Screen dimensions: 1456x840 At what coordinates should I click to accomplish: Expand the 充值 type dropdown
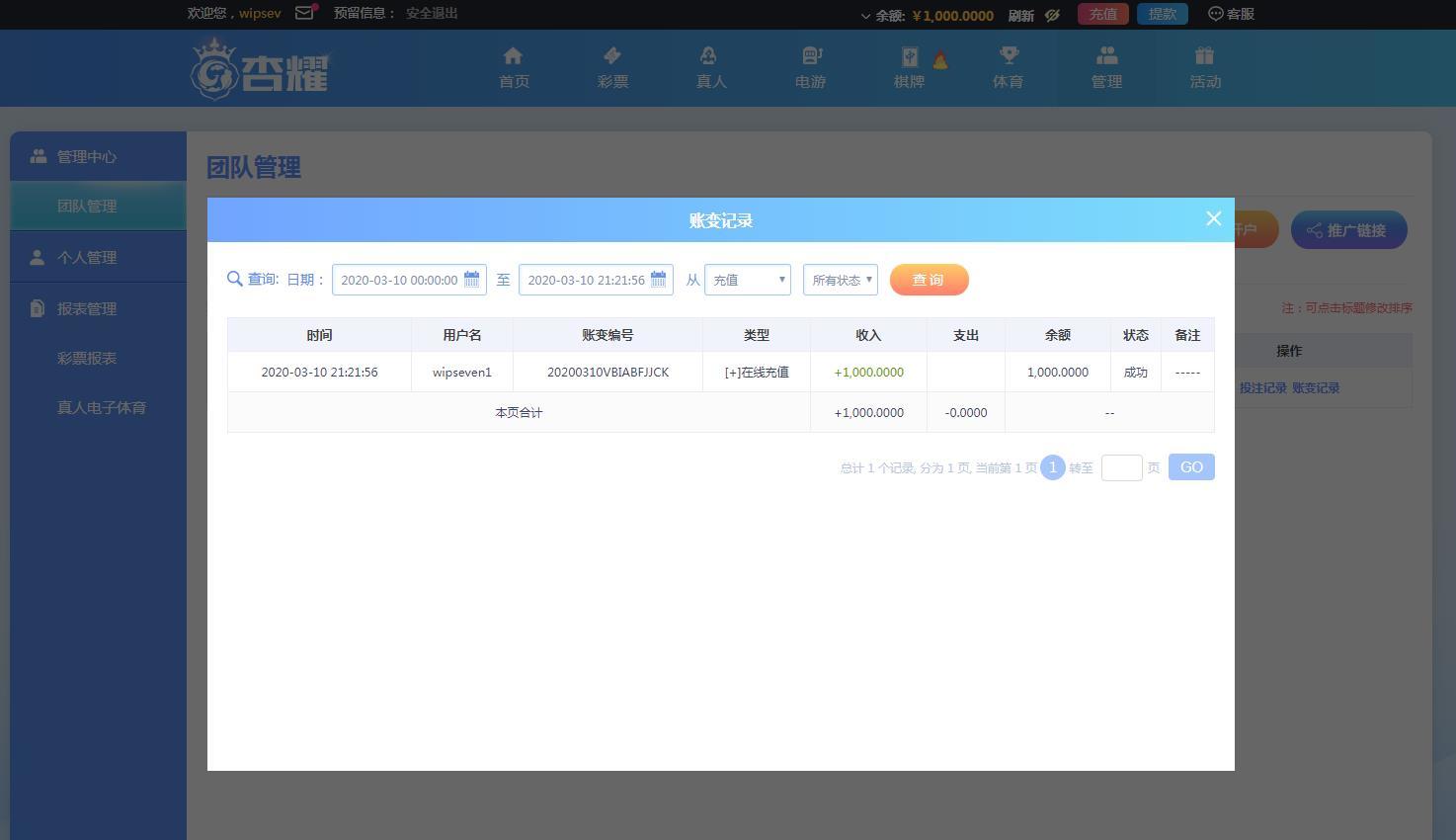(747, 280)
